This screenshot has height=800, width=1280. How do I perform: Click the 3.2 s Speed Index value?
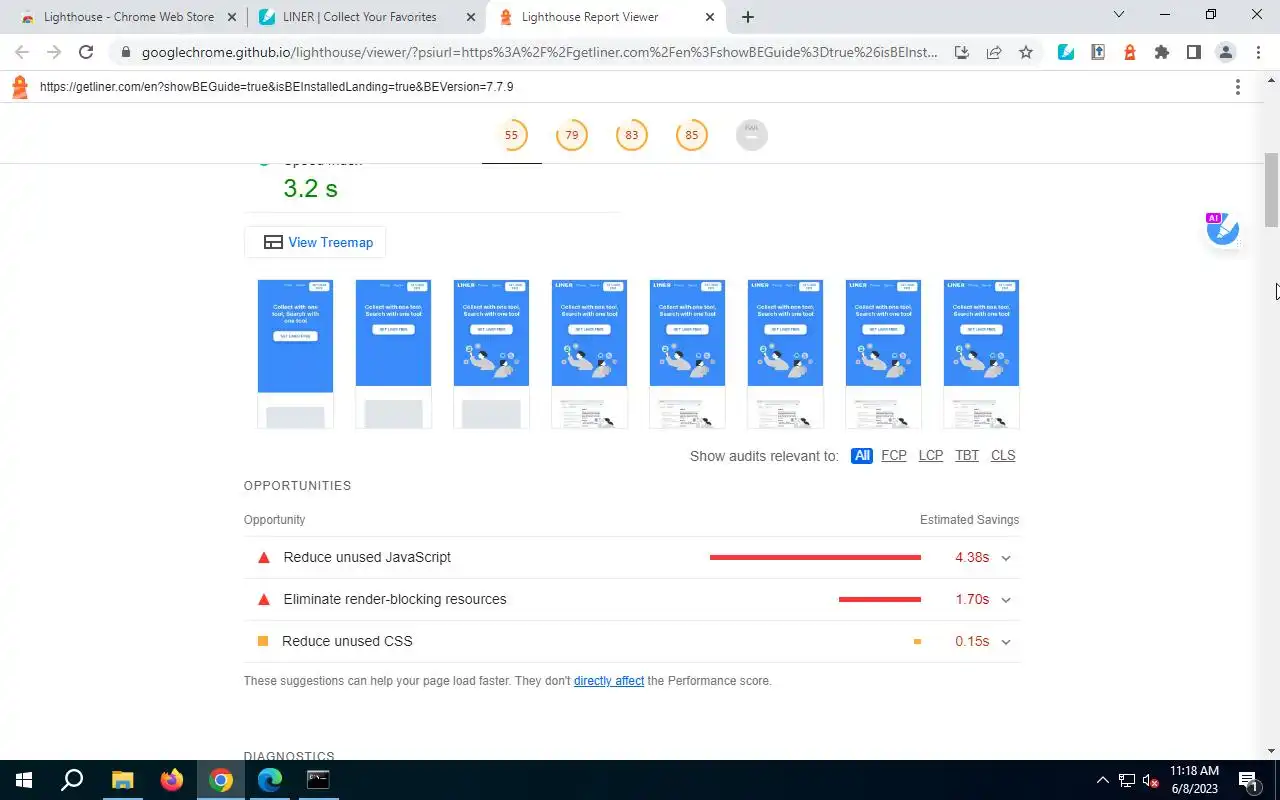pos(310,188)
